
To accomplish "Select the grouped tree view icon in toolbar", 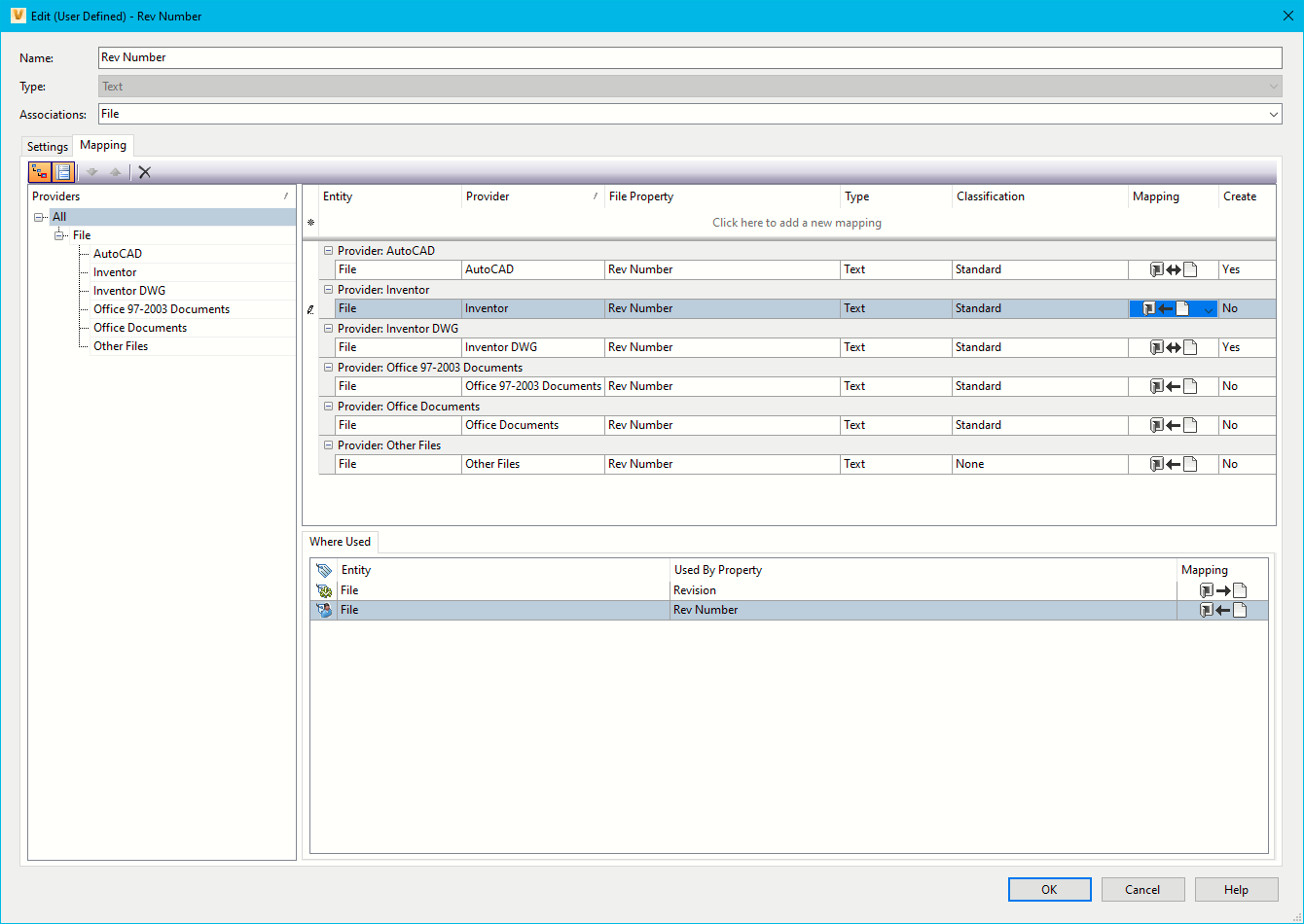I will click(39, 172).
